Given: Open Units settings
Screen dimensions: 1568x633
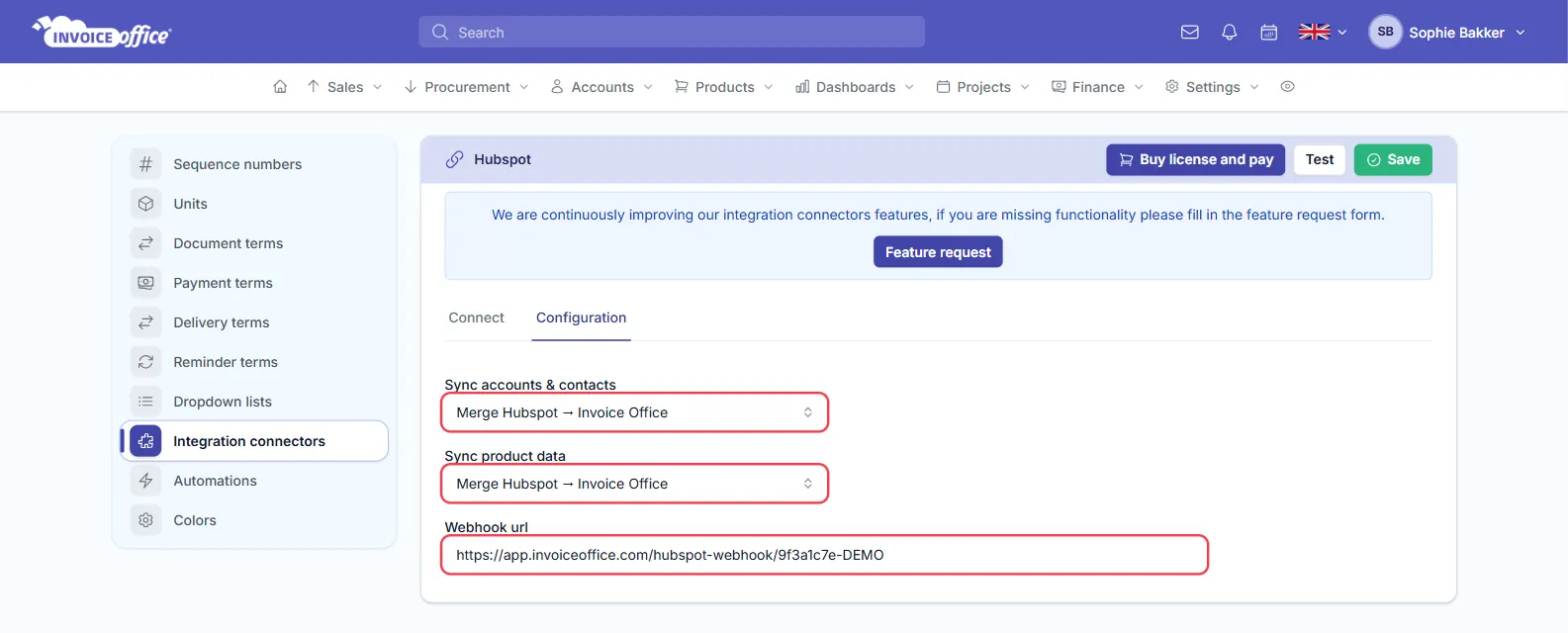Looking at the screenshot, I should (x=255, y=204).
